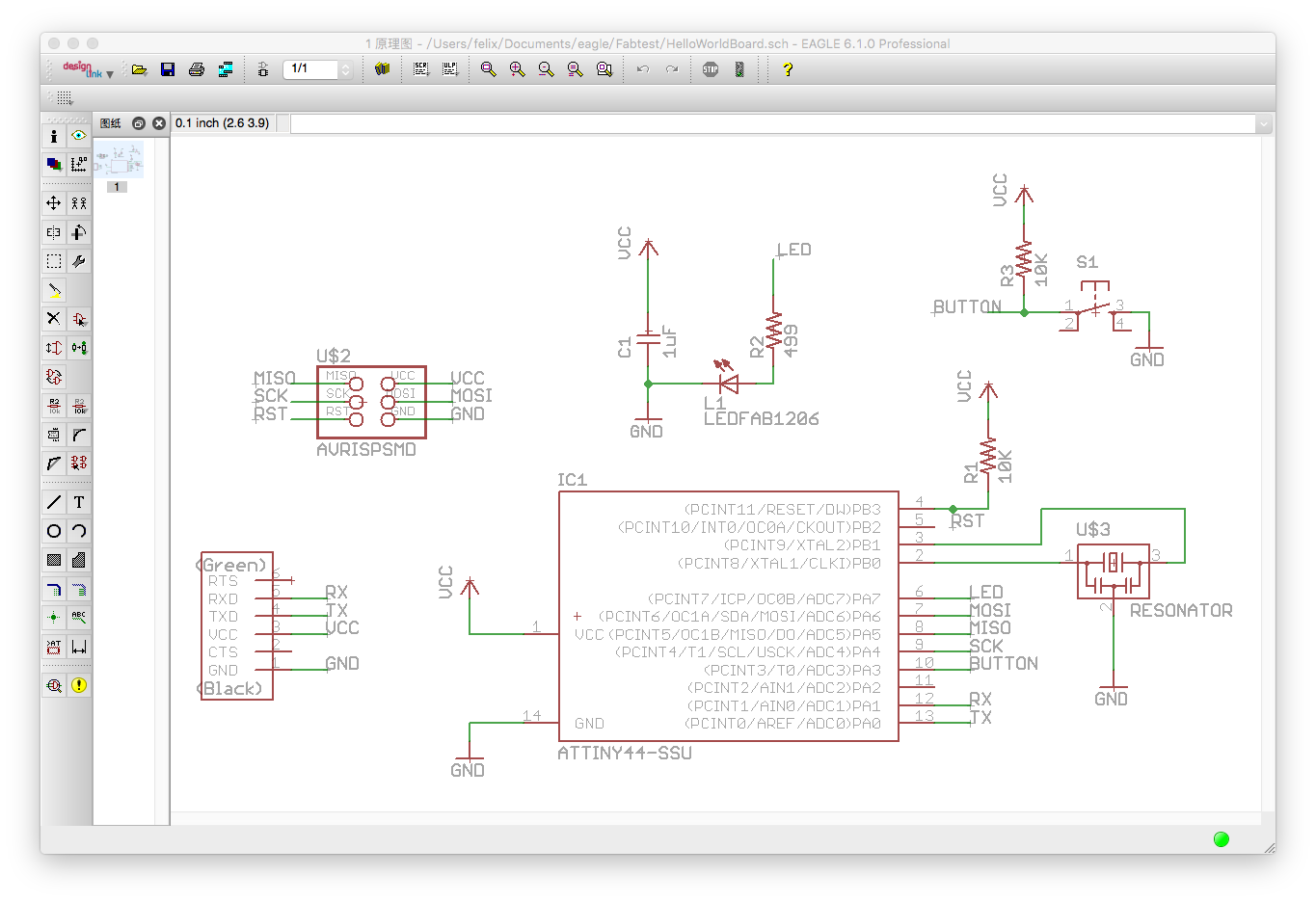Select the Rotate tool
Image resolution: width=1316 pixels, height=902 pixels.
[79, 232]
